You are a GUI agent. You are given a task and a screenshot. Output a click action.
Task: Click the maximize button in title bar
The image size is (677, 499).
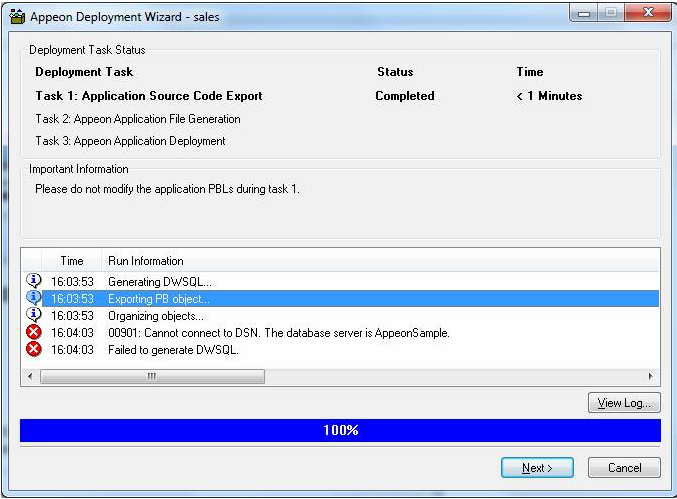coord(611,13)
